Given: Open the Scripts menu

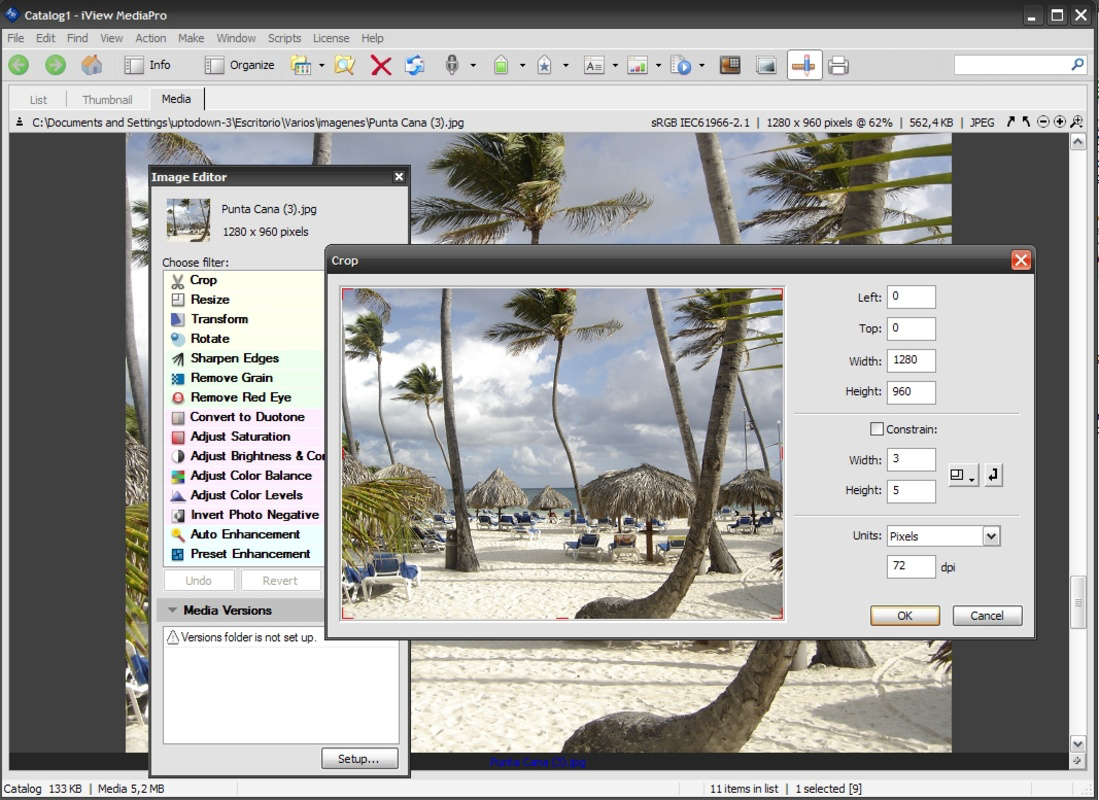Looking at the screenshot, I should (x=284, y=38).
